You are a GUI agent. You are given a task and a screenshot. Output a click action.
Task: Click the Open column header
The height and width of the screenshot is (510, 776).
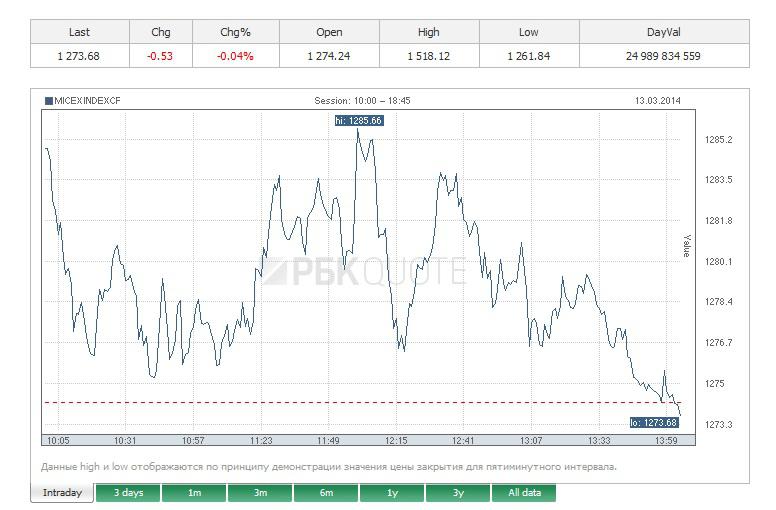[329, 32]
